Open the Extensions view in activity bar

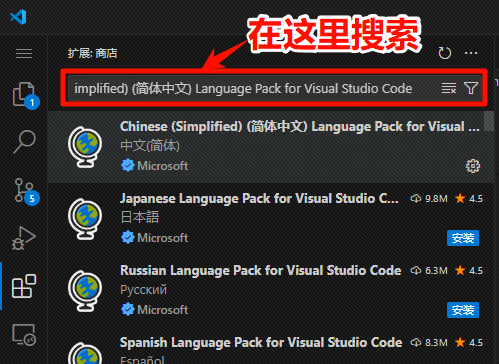click(x=24, y=286)
